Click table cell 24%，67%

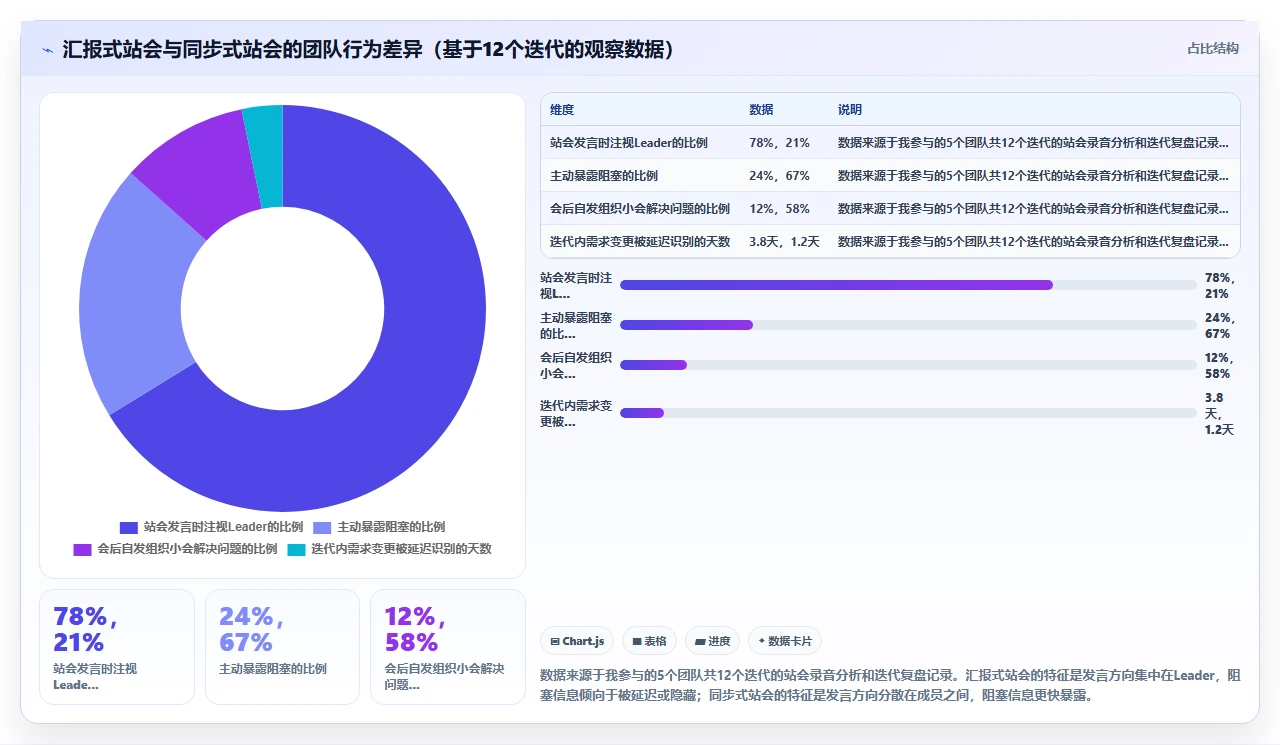779,176
